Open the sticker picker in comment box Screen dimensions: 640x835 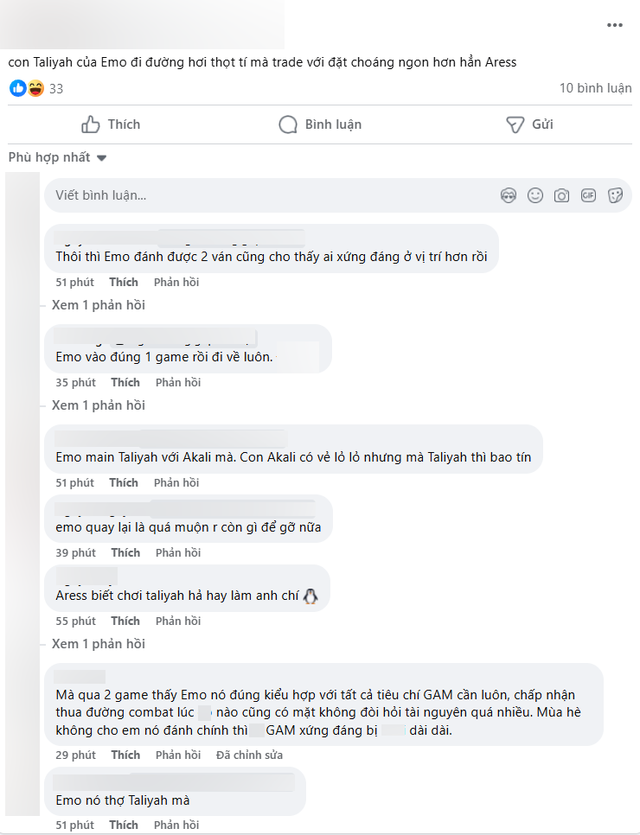point(616,196)
